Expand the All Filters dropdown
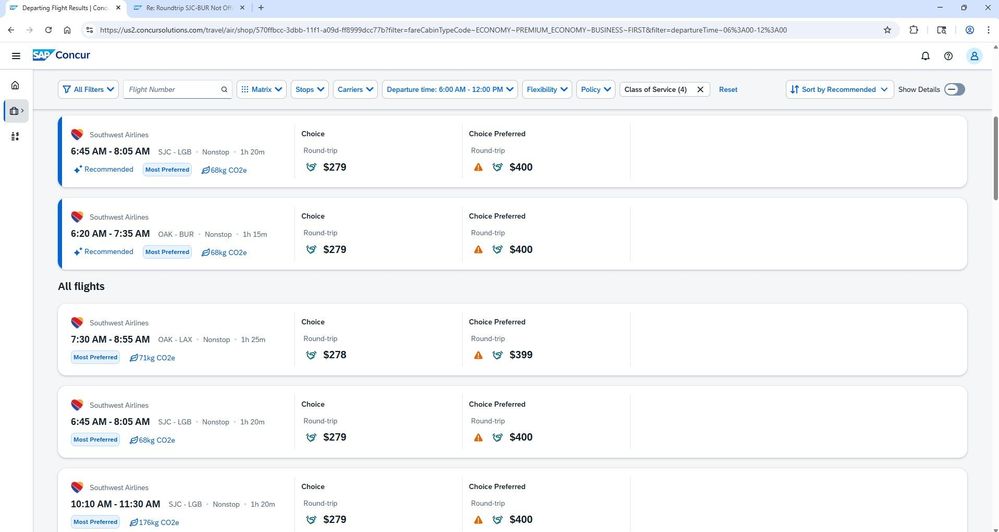The image size is (999, 532). 89,90
